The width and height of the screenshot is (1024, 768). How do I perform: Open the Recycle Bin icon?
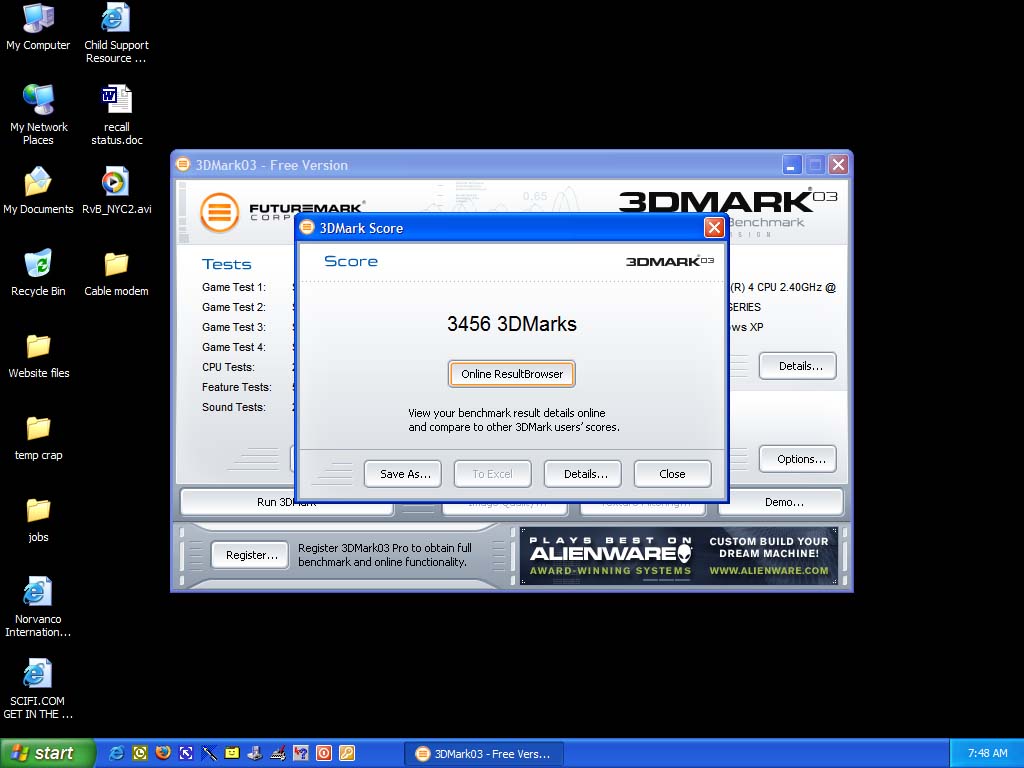click(38, 272)
